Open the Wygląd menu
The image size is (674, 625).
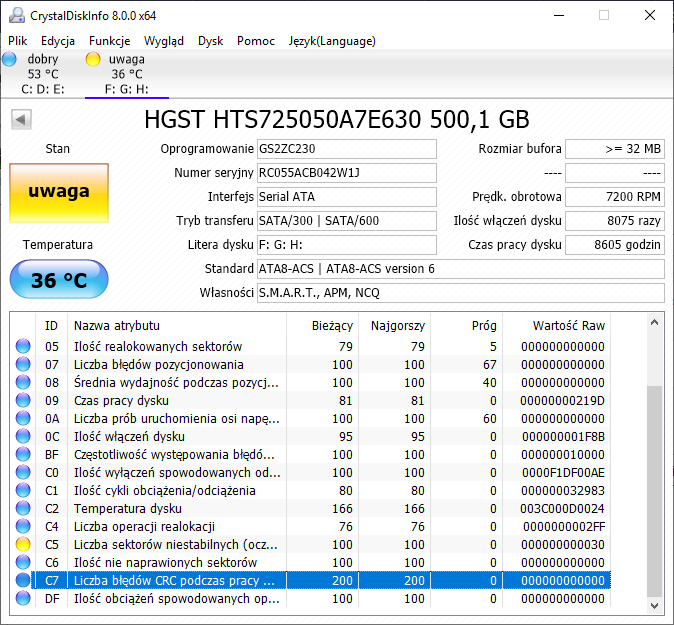(164, 41)
